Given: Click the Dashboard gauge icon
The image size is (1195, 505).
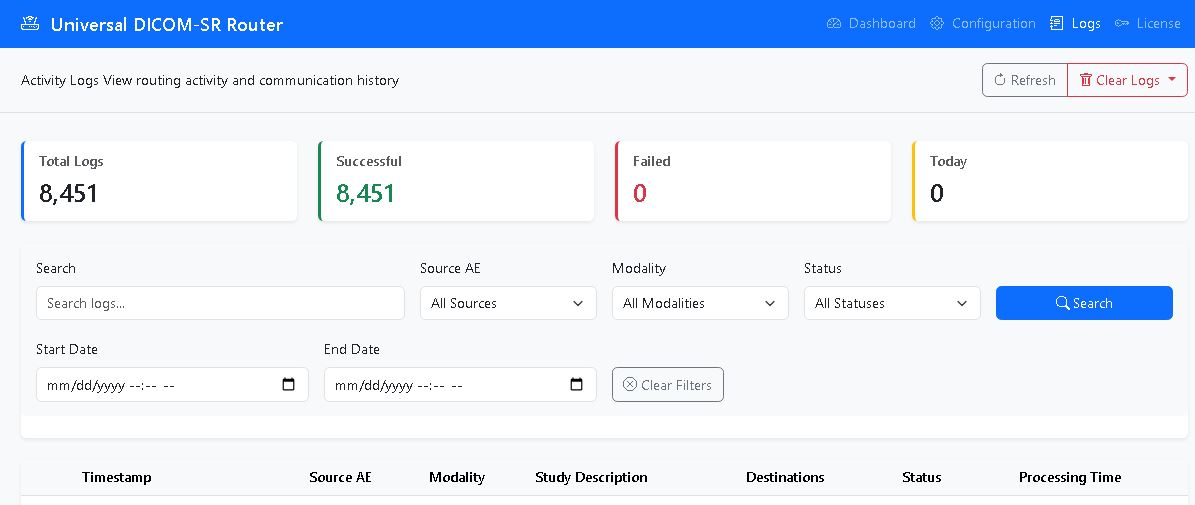Looking at the screenshot, I should (x=834, y=23).
